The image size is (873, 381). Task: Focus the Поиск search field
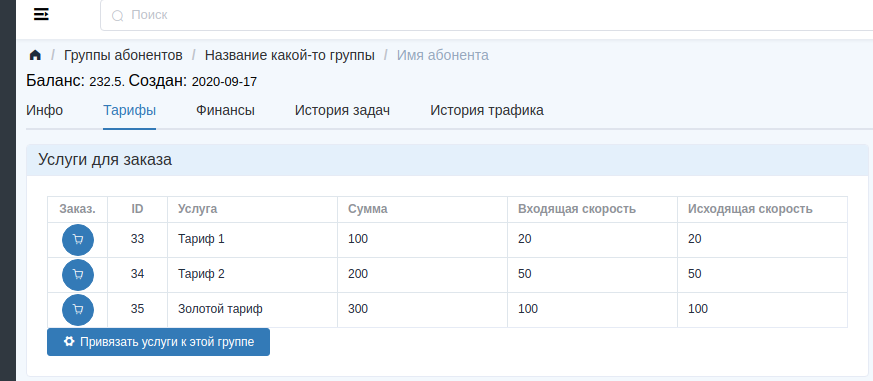pos(487,15)
